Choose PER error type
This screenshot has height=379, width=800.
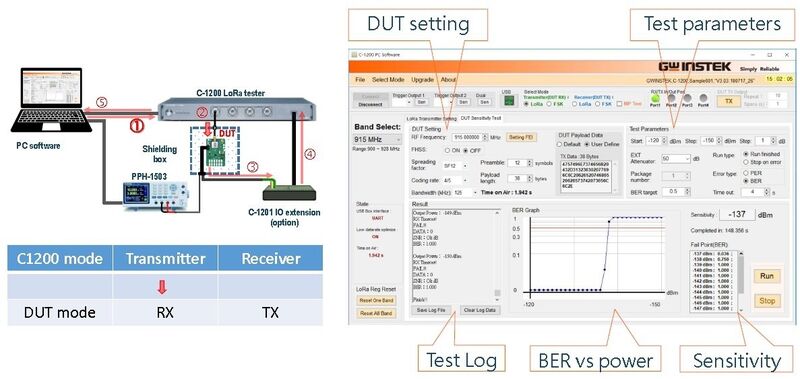(x=746, y=174)
